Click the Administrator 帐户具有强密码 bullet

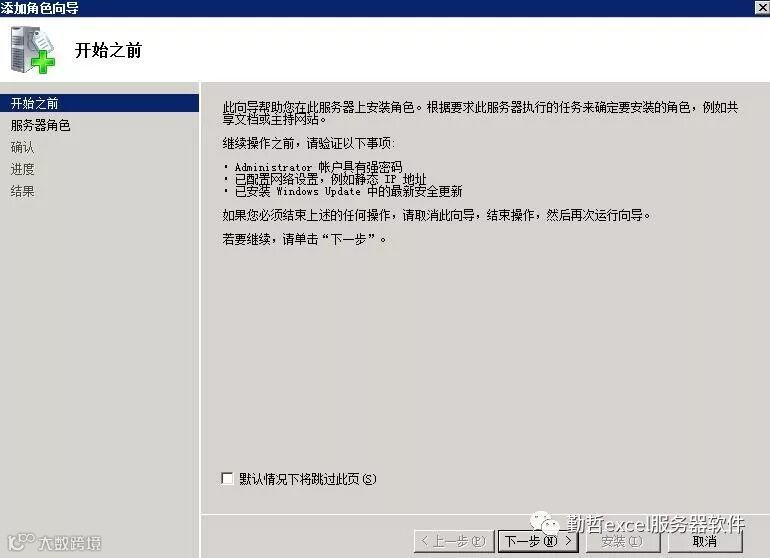tap(318, 167)
